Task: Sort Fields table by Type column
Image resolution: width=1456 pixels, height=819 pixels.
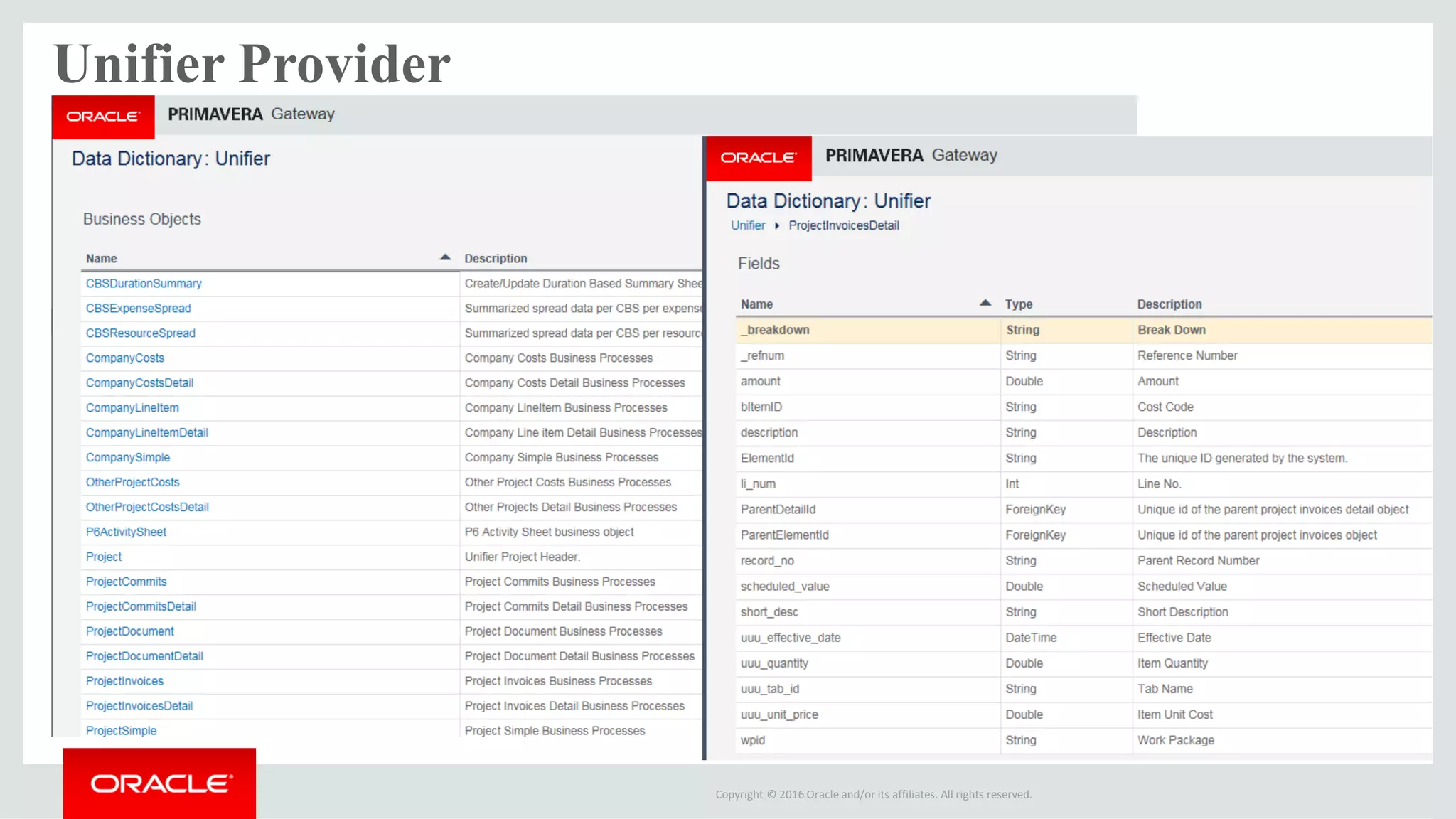Action: [x=1019, y=304]
